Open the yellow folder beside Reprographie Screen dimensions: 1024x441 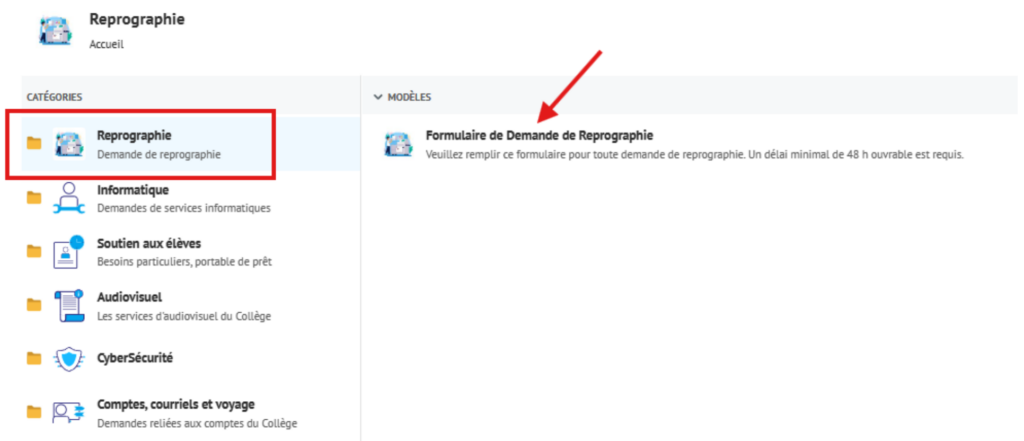pyautogui.click(x=34, y=144)
